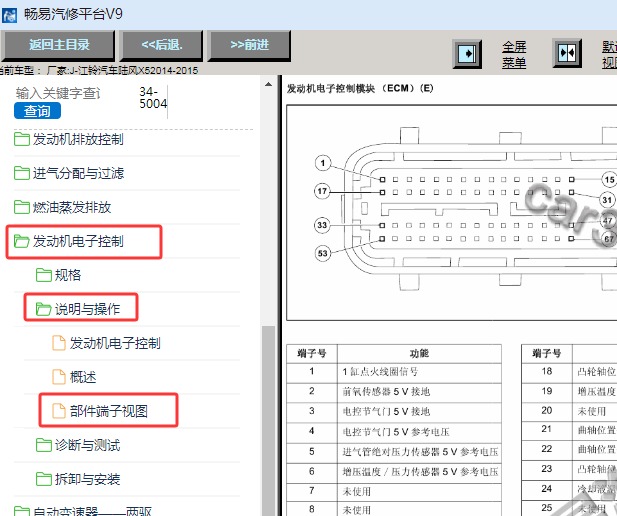
Task: Open the 规格 subfolder
Action: pos(68,275)
